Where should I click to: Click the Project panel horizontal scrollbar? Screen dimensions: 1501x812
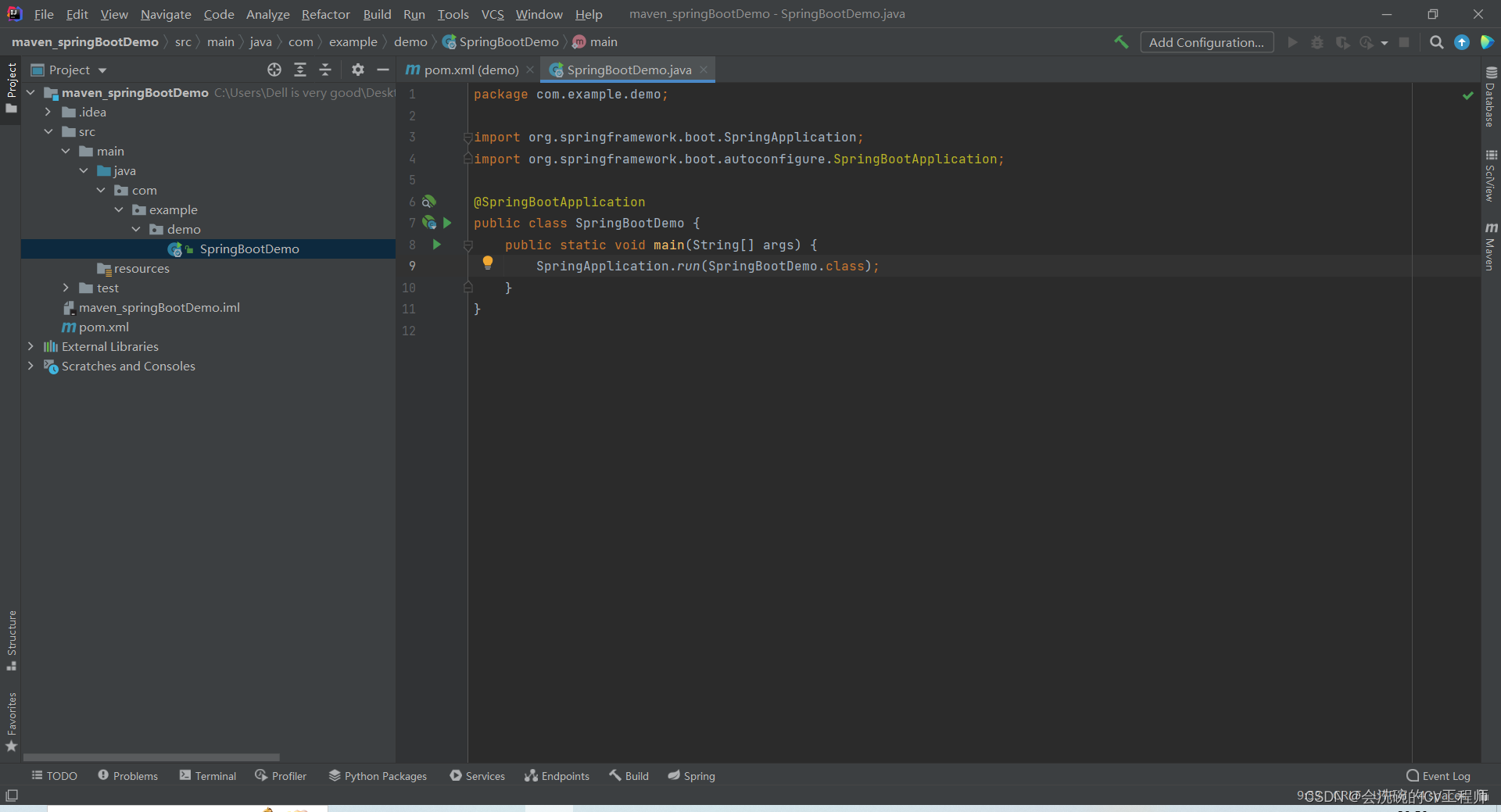(151, 757)
